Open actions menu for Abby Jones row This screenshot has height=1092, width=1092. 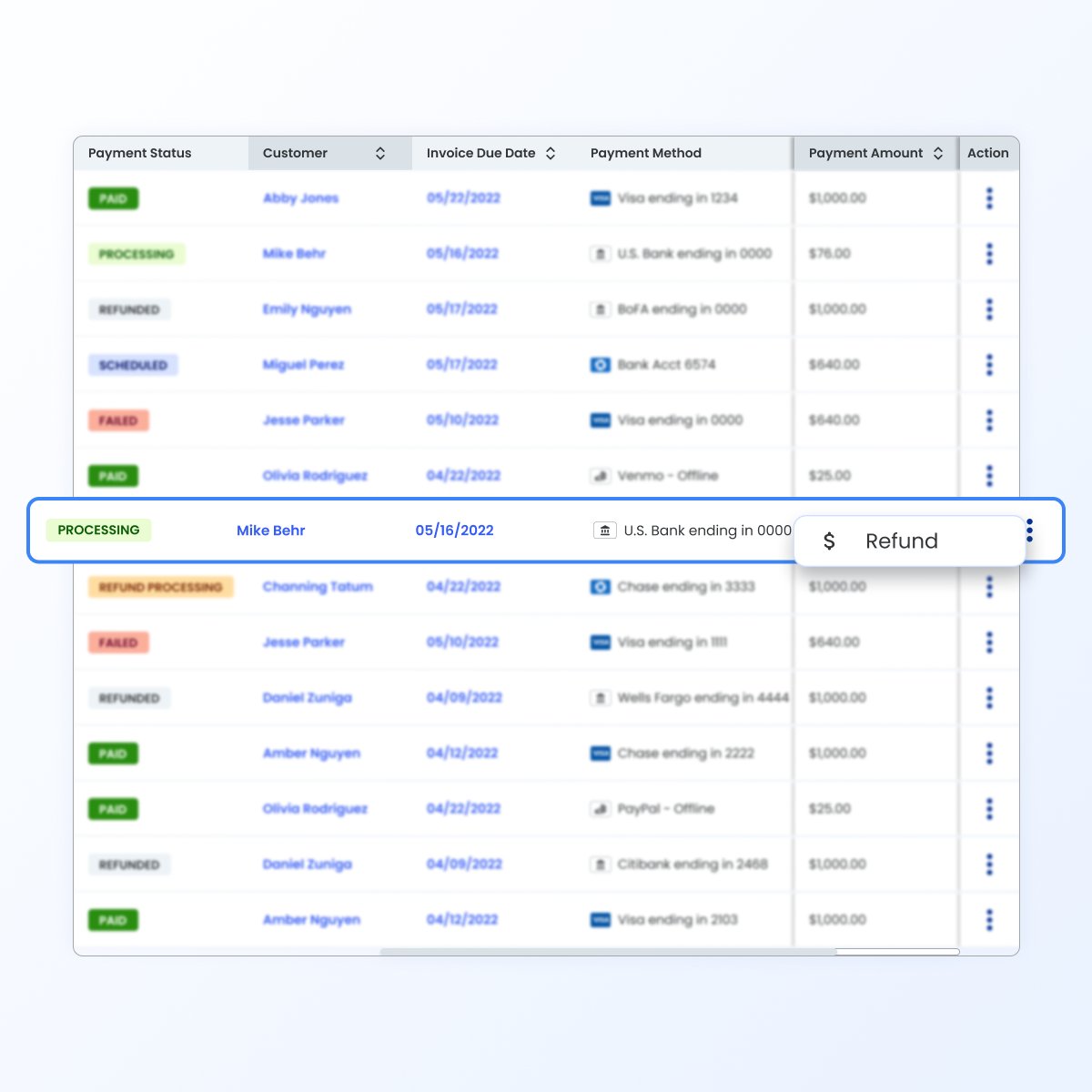[x=989, y=198]
